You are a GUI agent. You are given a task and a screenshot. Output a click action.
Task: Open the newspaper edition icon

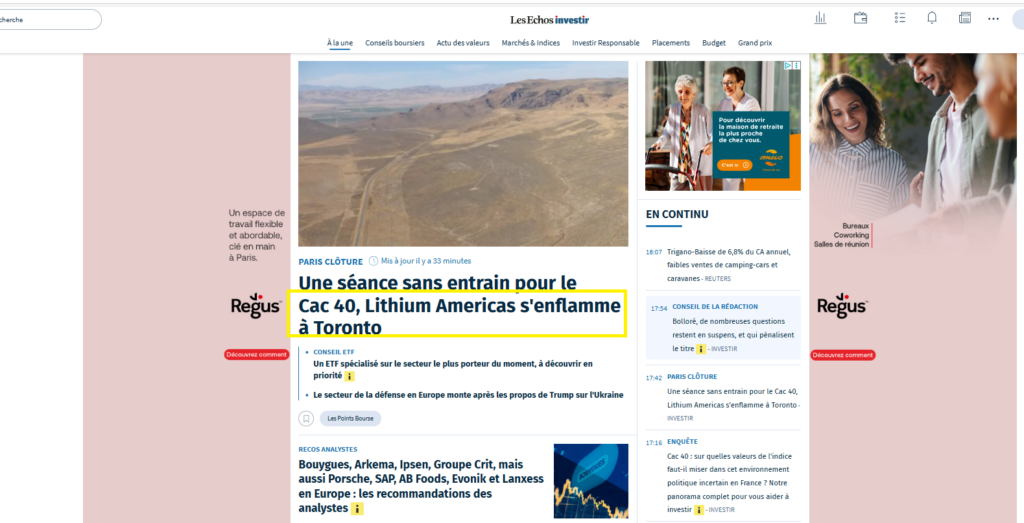tap(965, 18)
